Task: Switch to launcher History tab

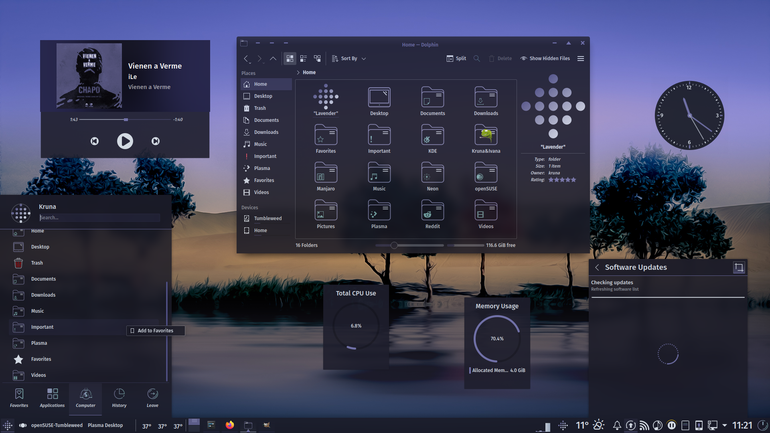Action: [119, 398]
